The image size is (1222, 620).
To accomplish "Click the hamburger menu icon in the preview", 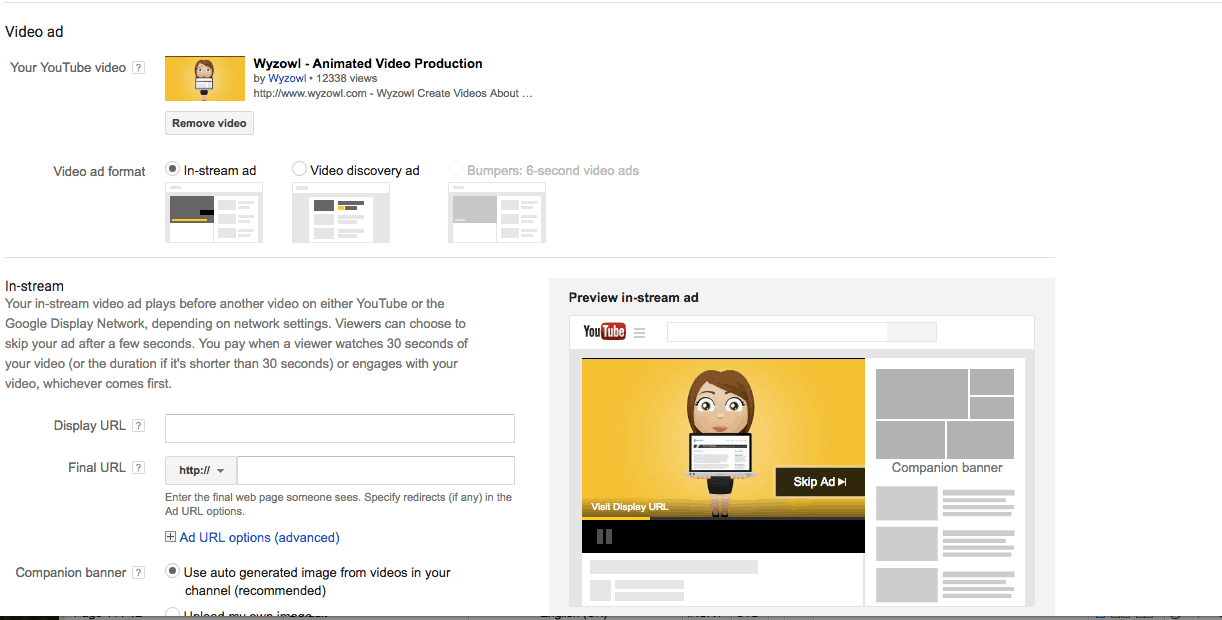I will tap(640, 333).
